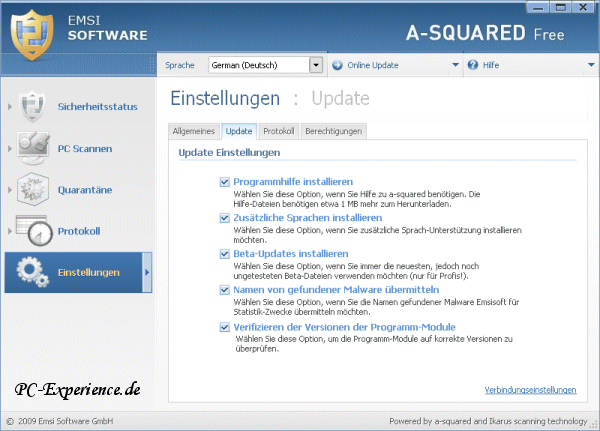600x431 pixels.
Task: Click the Online Update globe icon
Action: (x=337, y=65)
